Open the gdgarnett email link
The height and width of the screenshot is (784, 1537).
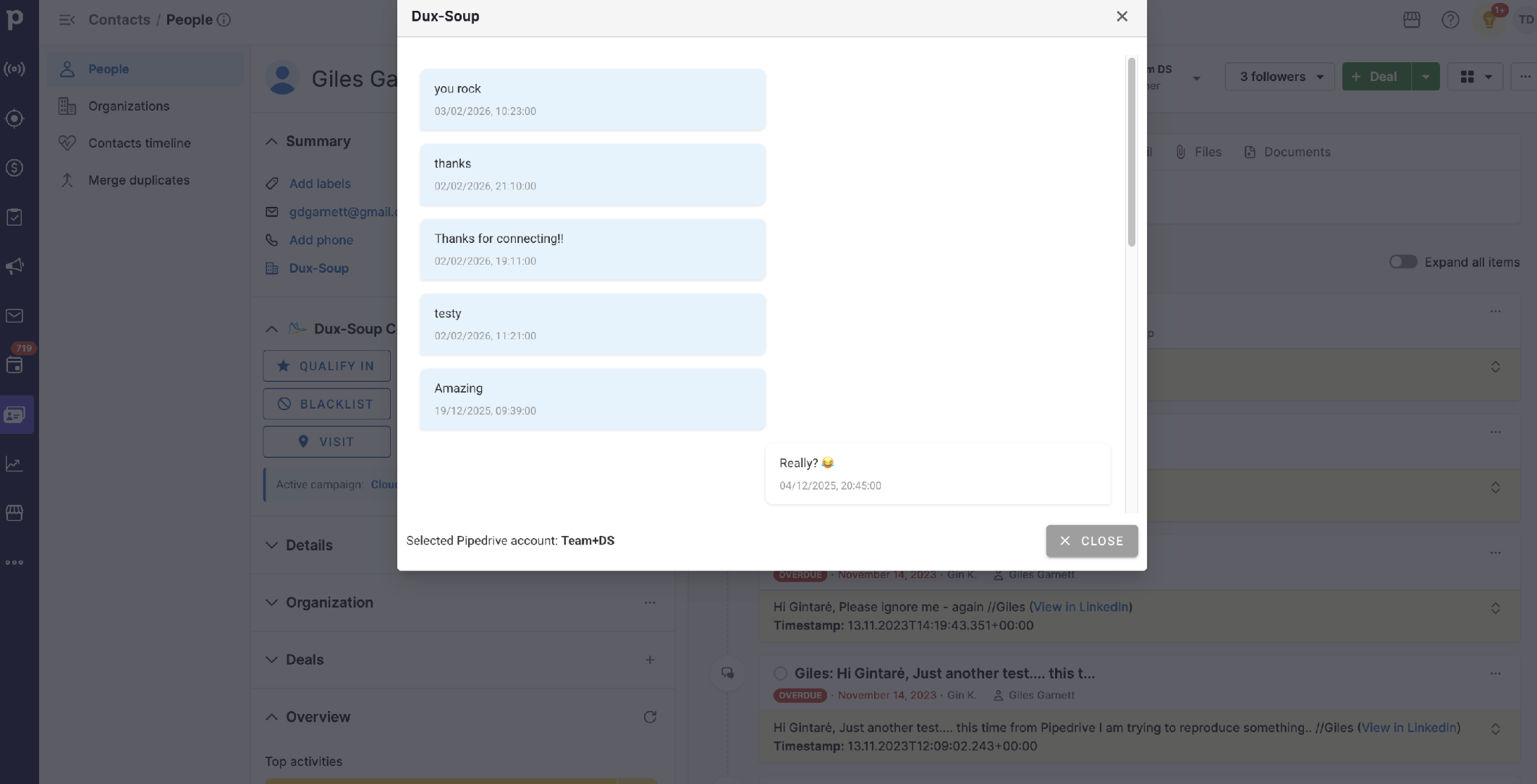point(343,212)
